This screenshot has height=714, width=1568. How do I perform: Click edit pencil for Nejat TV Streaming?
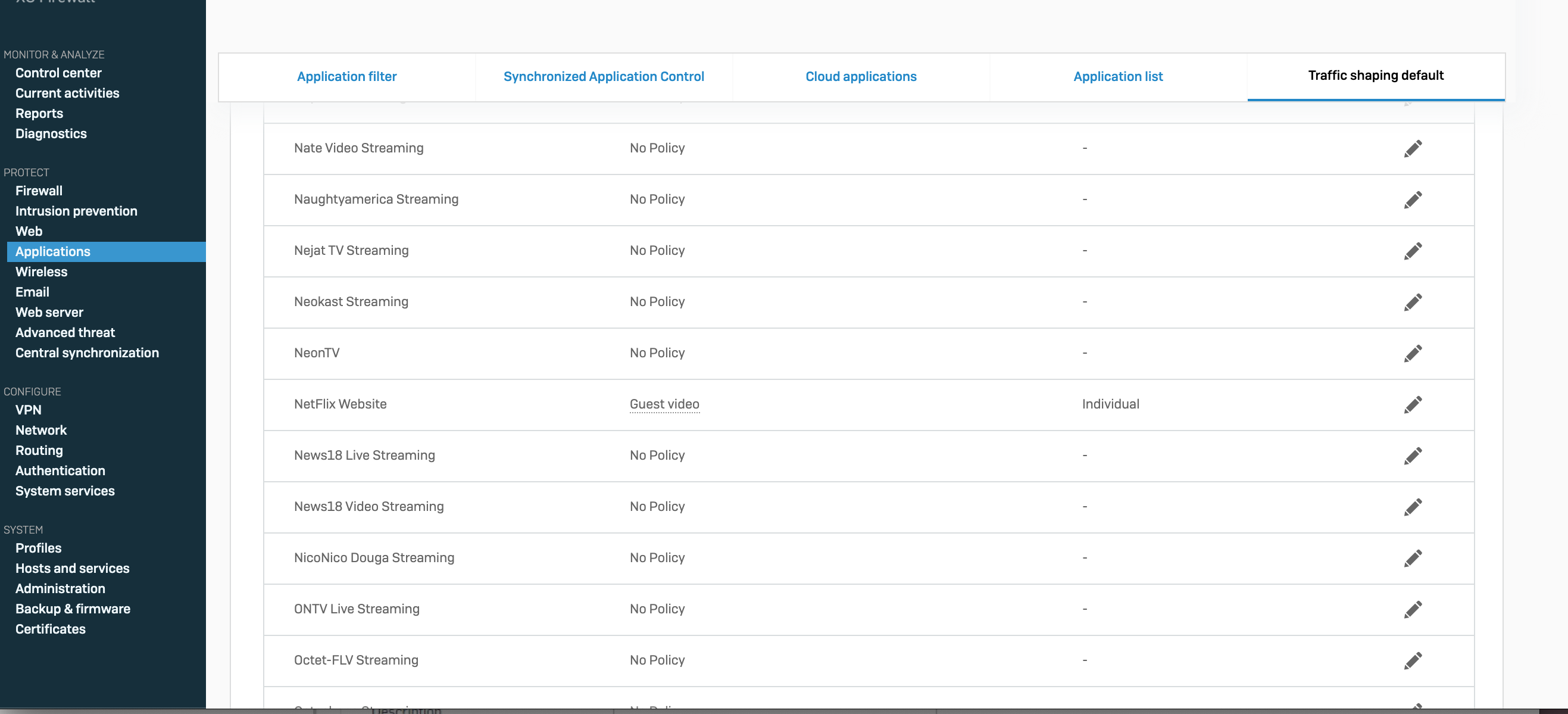tap(1413, 251)
